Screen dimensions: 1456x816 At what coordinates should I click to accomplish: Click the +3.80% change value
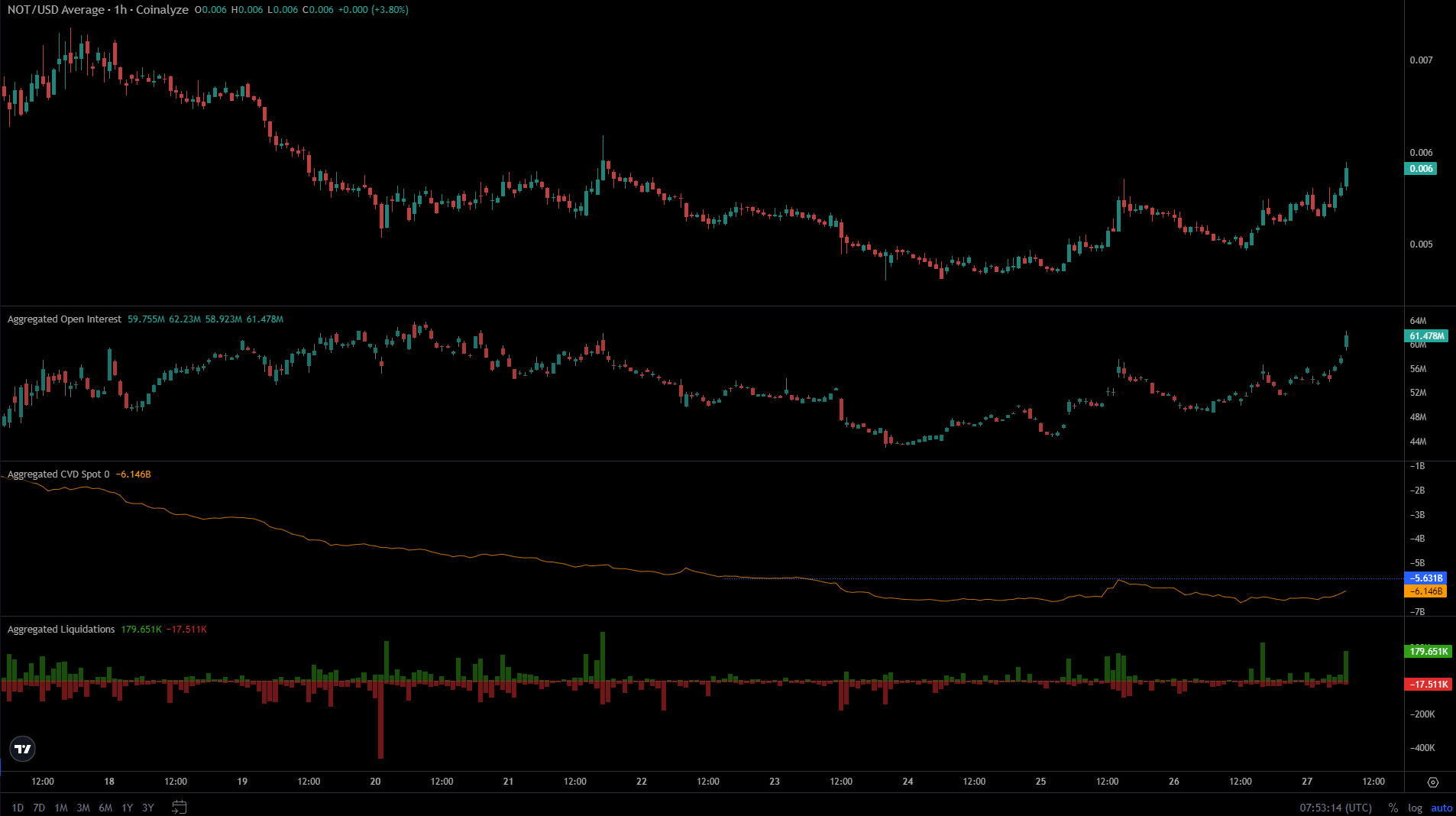pyautogui.click(x=390, y=10)
